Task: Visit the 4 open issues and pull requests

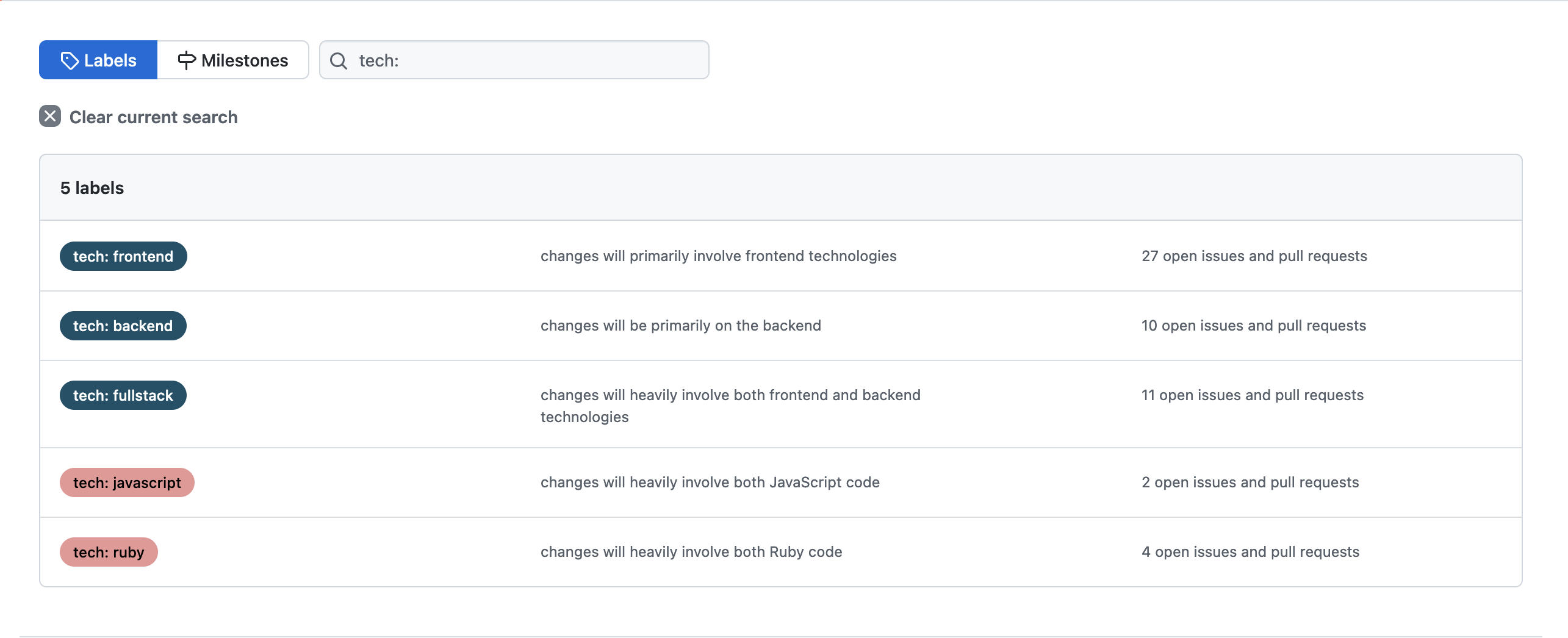Action: 1250,552
